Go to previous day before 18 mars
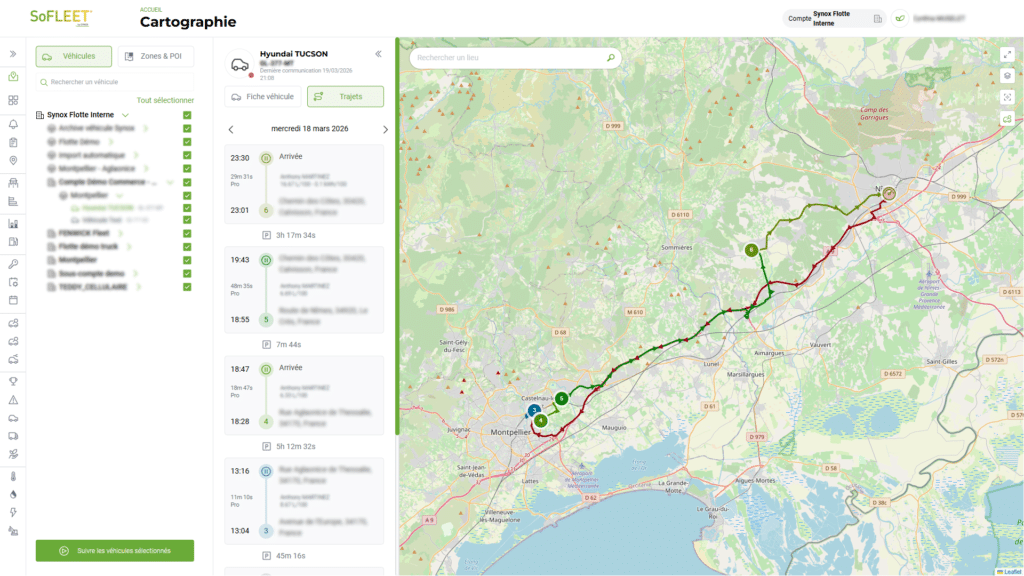 [x=231, y=129]
